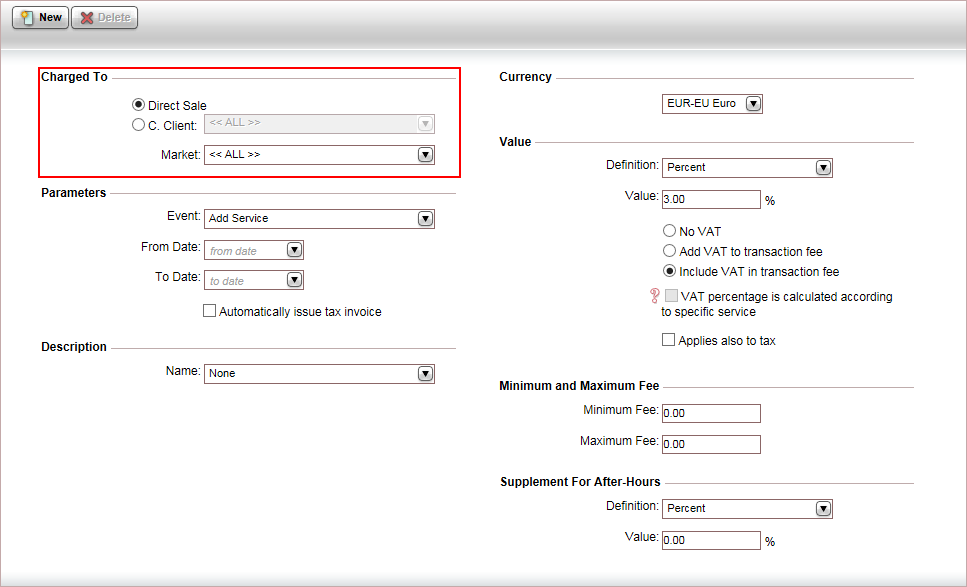Click the Minimum Fee input field
Viewport: 967px width, 587px height.
coord(711,413)
